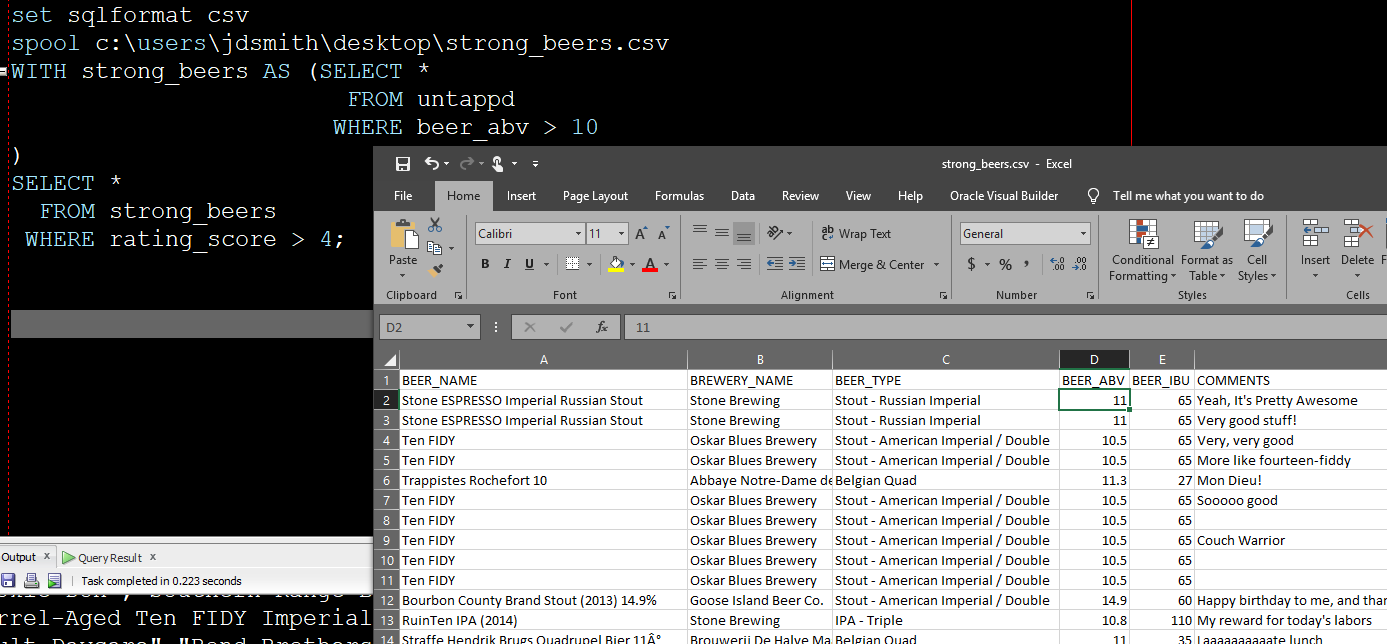Click Increase Decimal icon

1057,264
